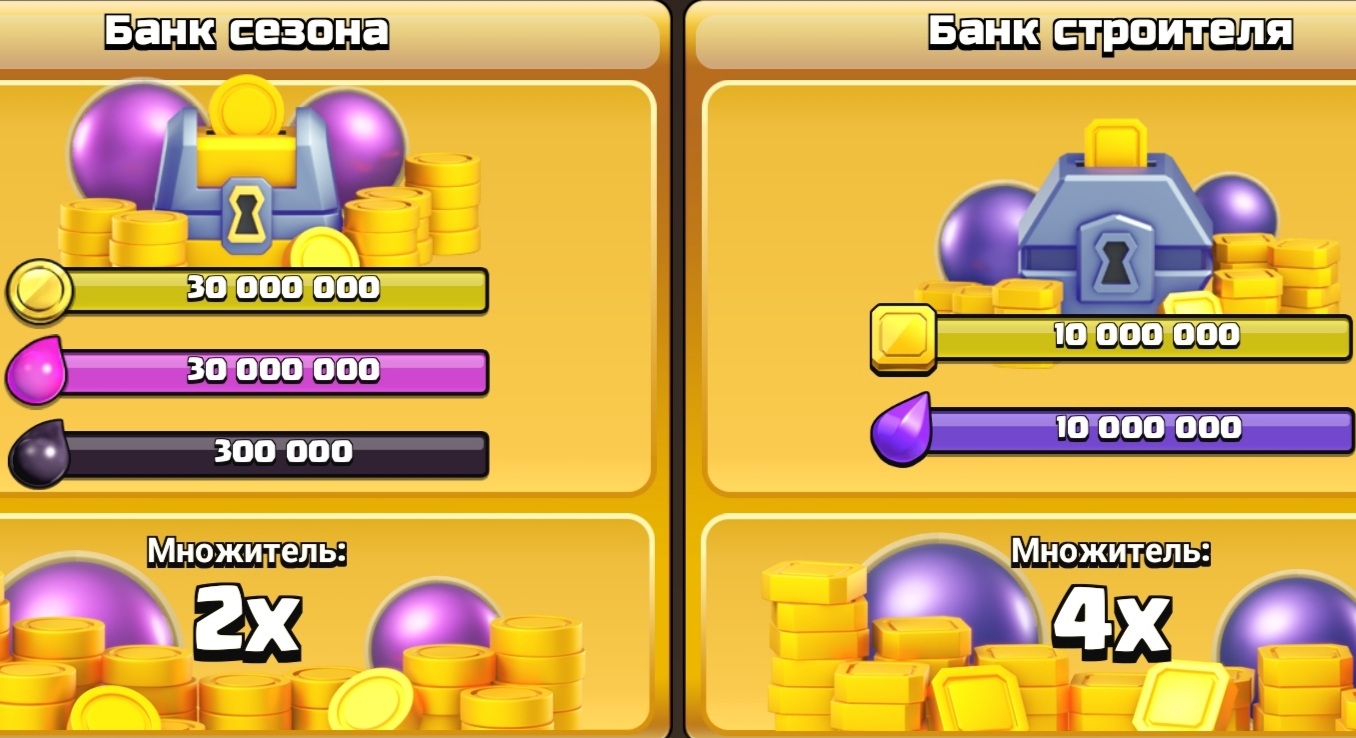Tap the dark elixir drop icon
1356x738 pixels.
click(39, 453)
